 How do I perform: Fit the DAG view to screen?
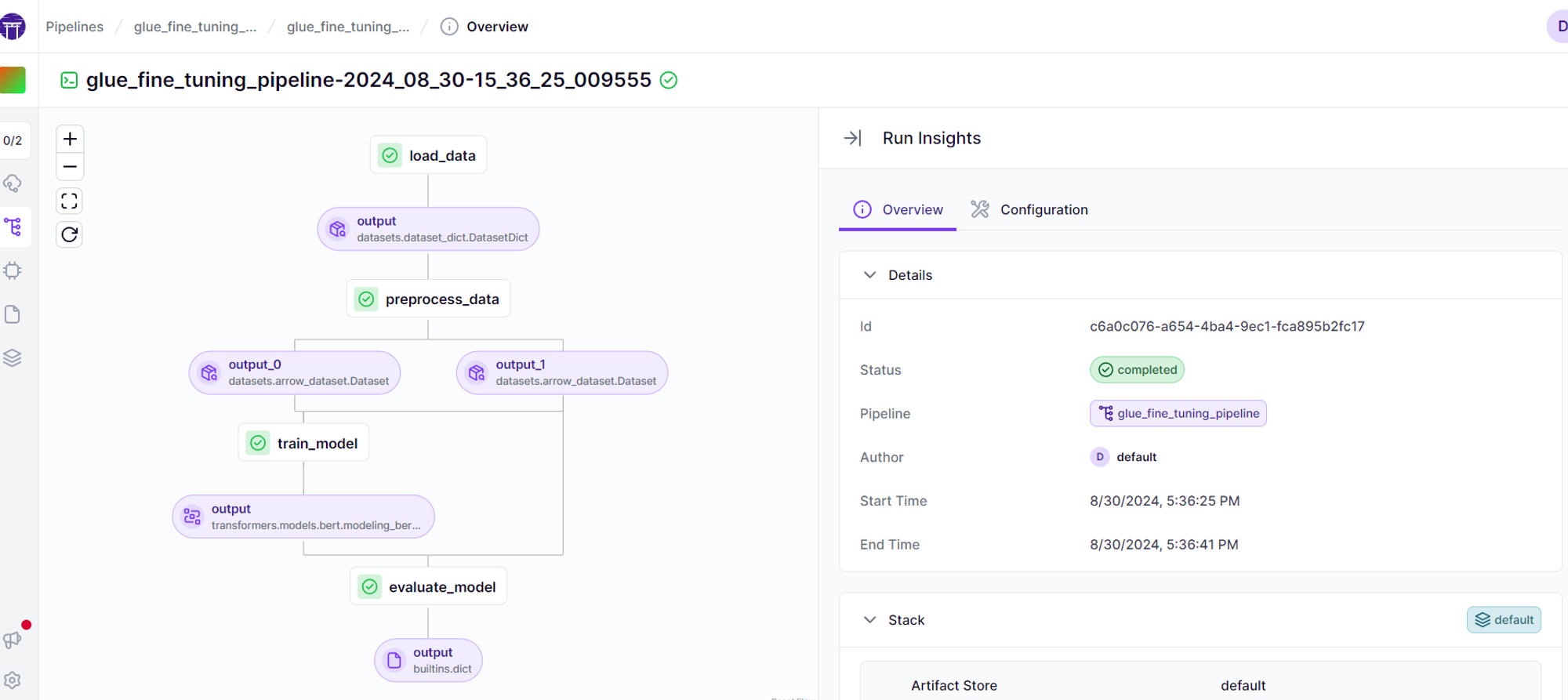click(70, 201)
